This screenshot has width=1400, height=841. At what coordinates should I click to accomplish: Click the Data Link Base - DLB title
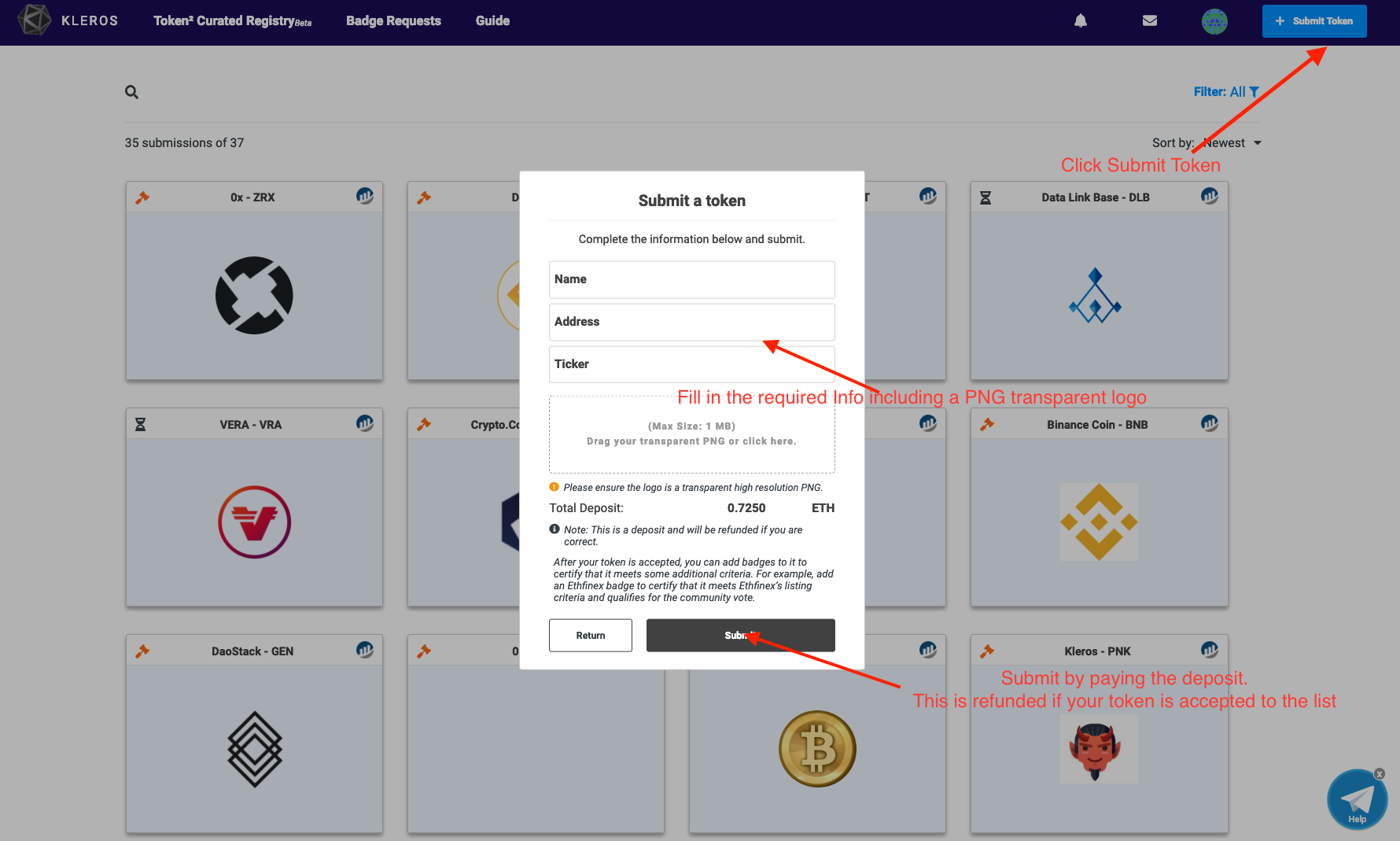(x=1096, y=197)
